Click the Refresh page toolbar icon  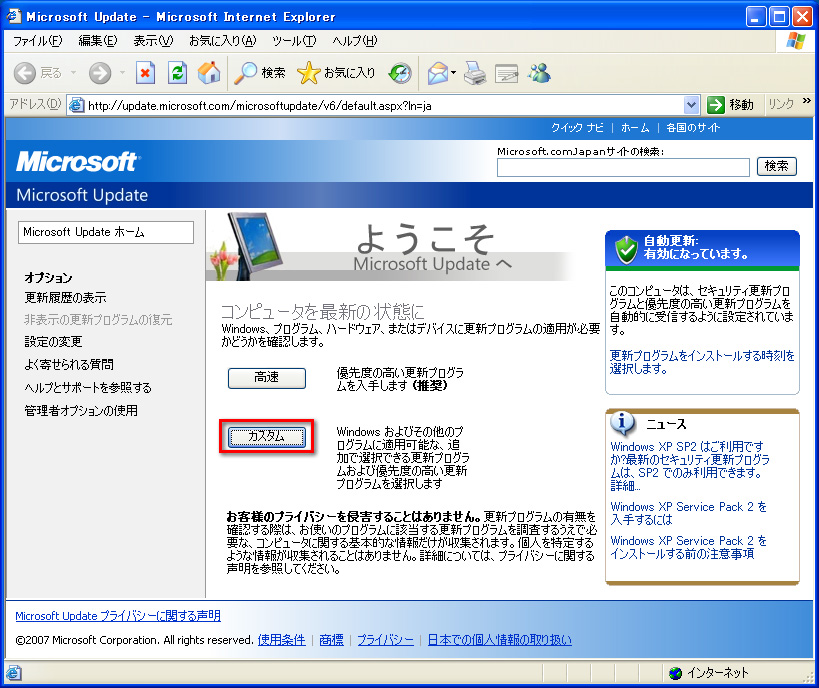pyautogui.click(x=177, y=73)
